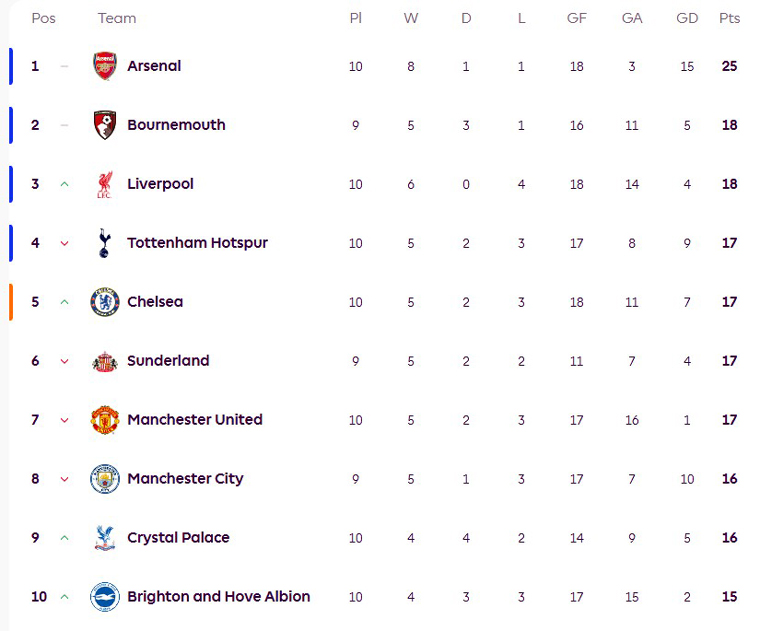Select the Brighton and Hove Albion name
The image size is (760, 631).
coord(218,597)
